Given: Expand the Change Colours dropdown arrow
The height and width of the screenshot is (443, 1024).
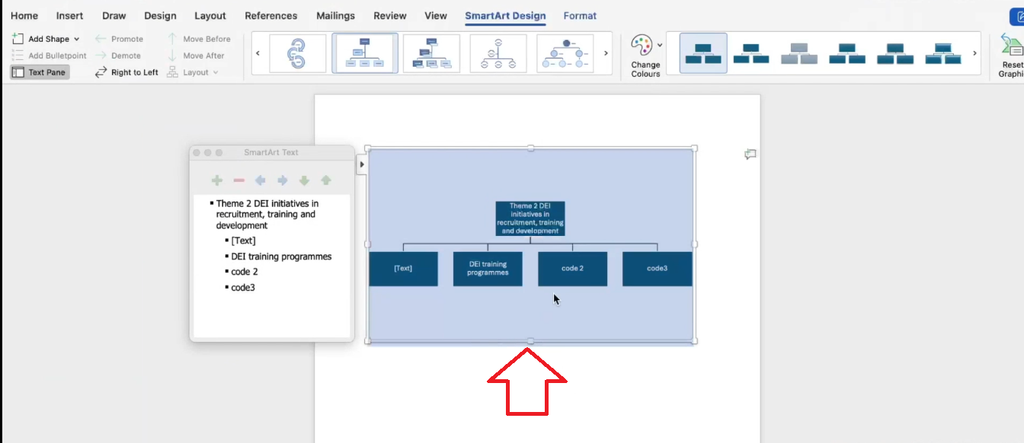Looking at the screenshot, I should pos(660,45).
